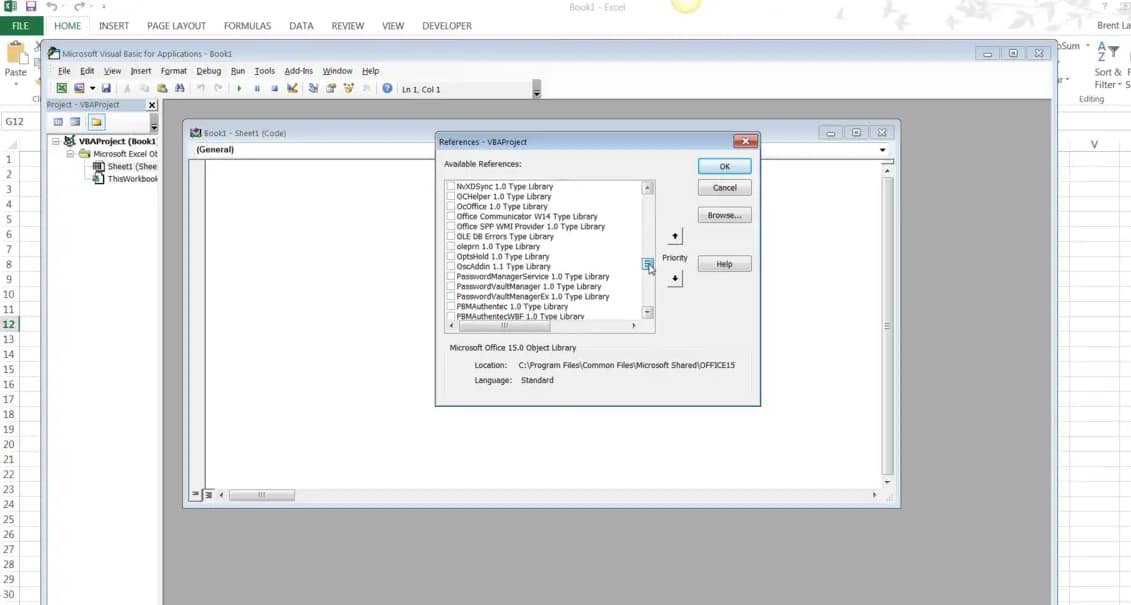1131x605 pixels.
Task: Open the Tools menu in VBA editor
Action: click(263, 70)
